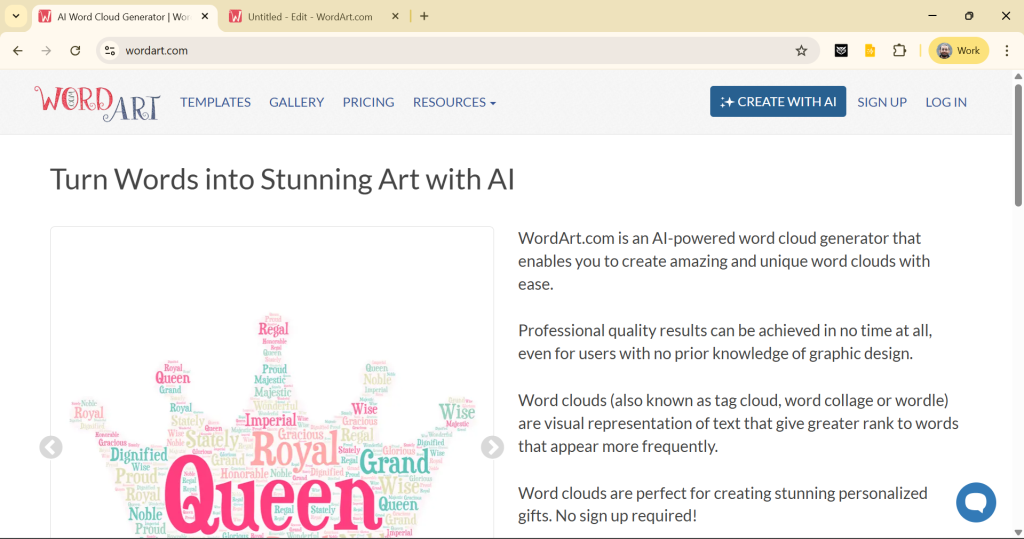Click the WordArt logo
This screenshot has width=1024, height=539.
pyautogui.click(x=97, y=102)
